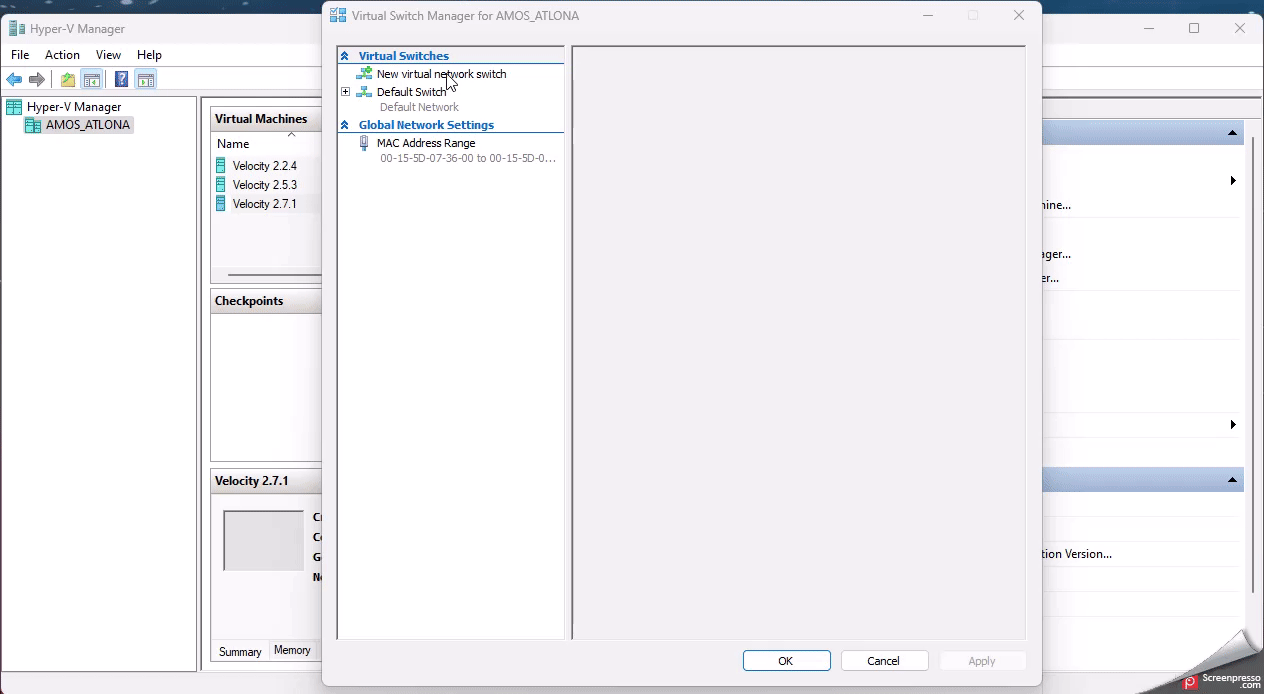Screen dimensions: 1264x694
Task: Click the MAC Address Range icon
Action: 364,143
